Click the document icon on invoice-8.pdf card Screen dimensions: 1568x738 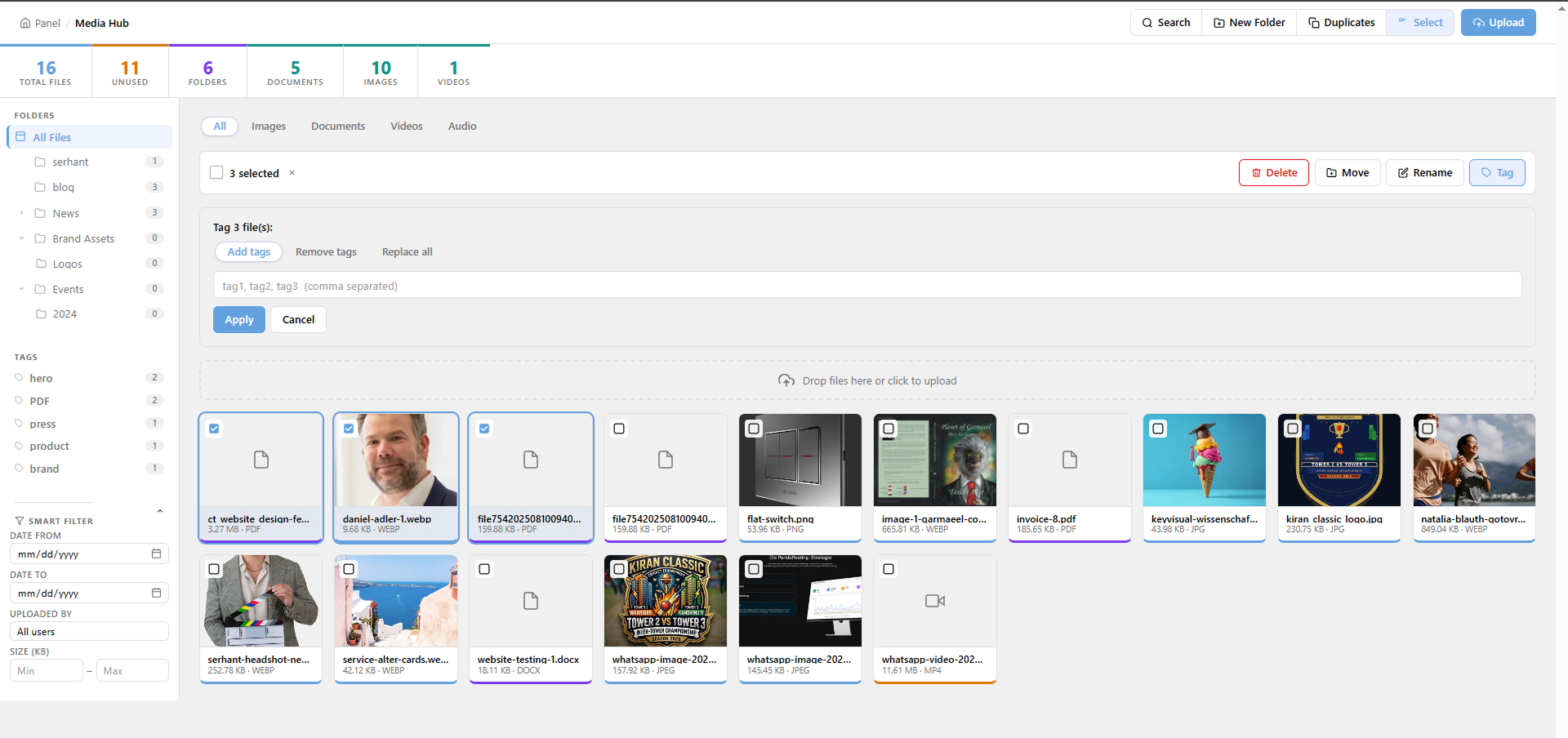(1070, 460)
